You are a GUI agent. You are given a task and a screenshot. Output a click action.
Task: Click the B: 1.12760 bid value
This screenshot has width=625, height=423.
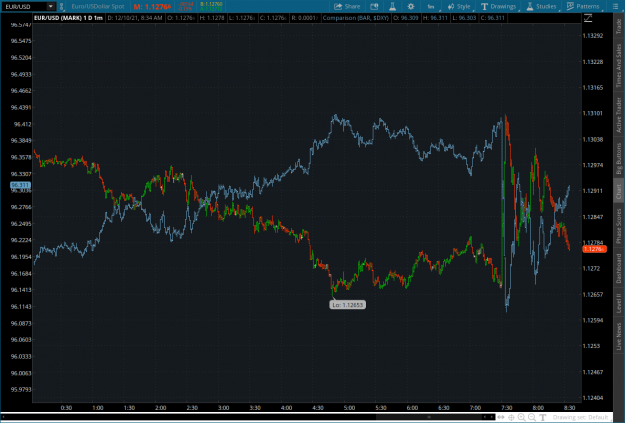(211, 4)
